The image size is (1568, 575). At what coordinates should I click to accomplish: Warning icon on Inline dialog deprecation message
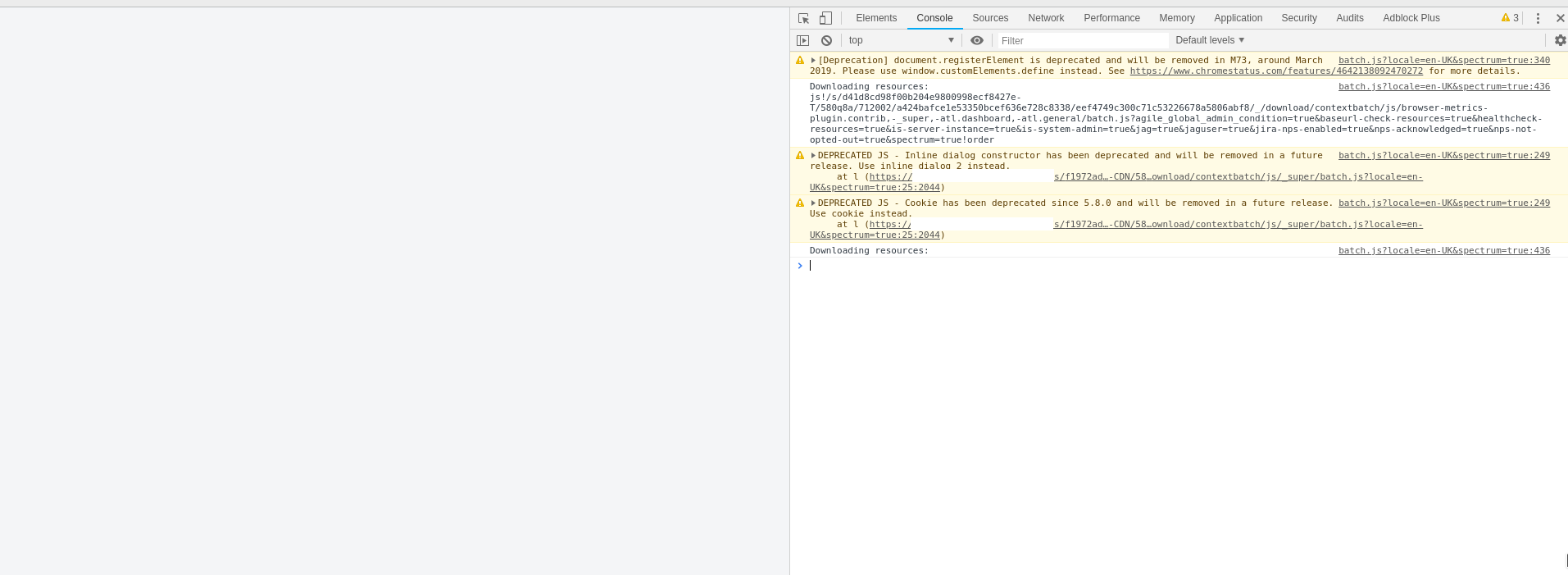pos(800,156)
